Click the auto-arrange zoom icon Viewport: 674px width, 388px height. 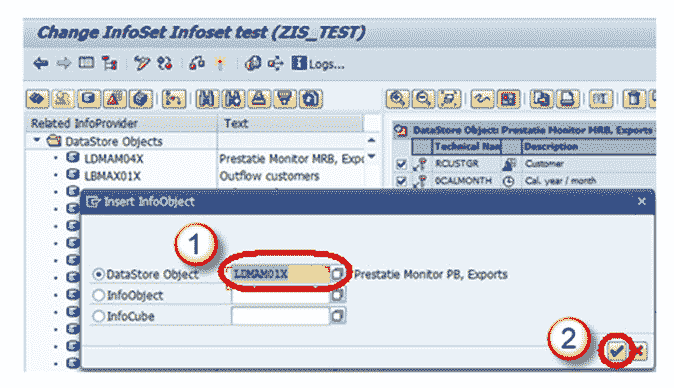[x=449, y=99]
